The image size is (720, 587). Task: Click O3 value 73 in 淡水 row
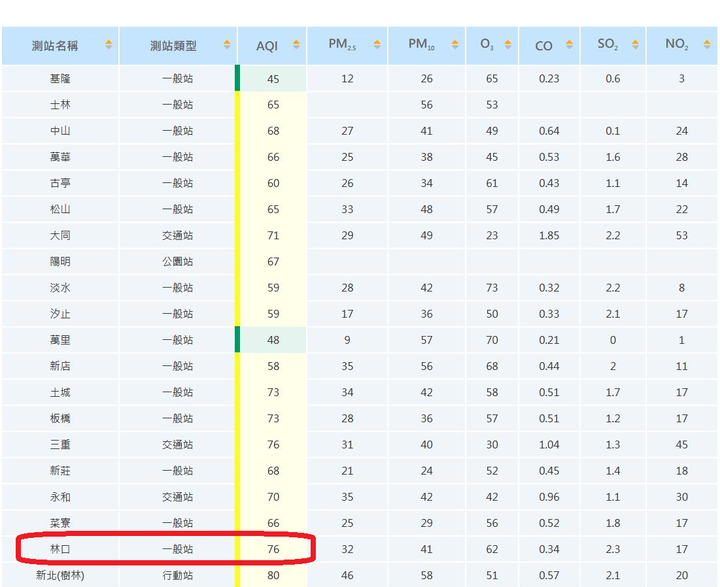pyautogui.click(x=492, y=288)
